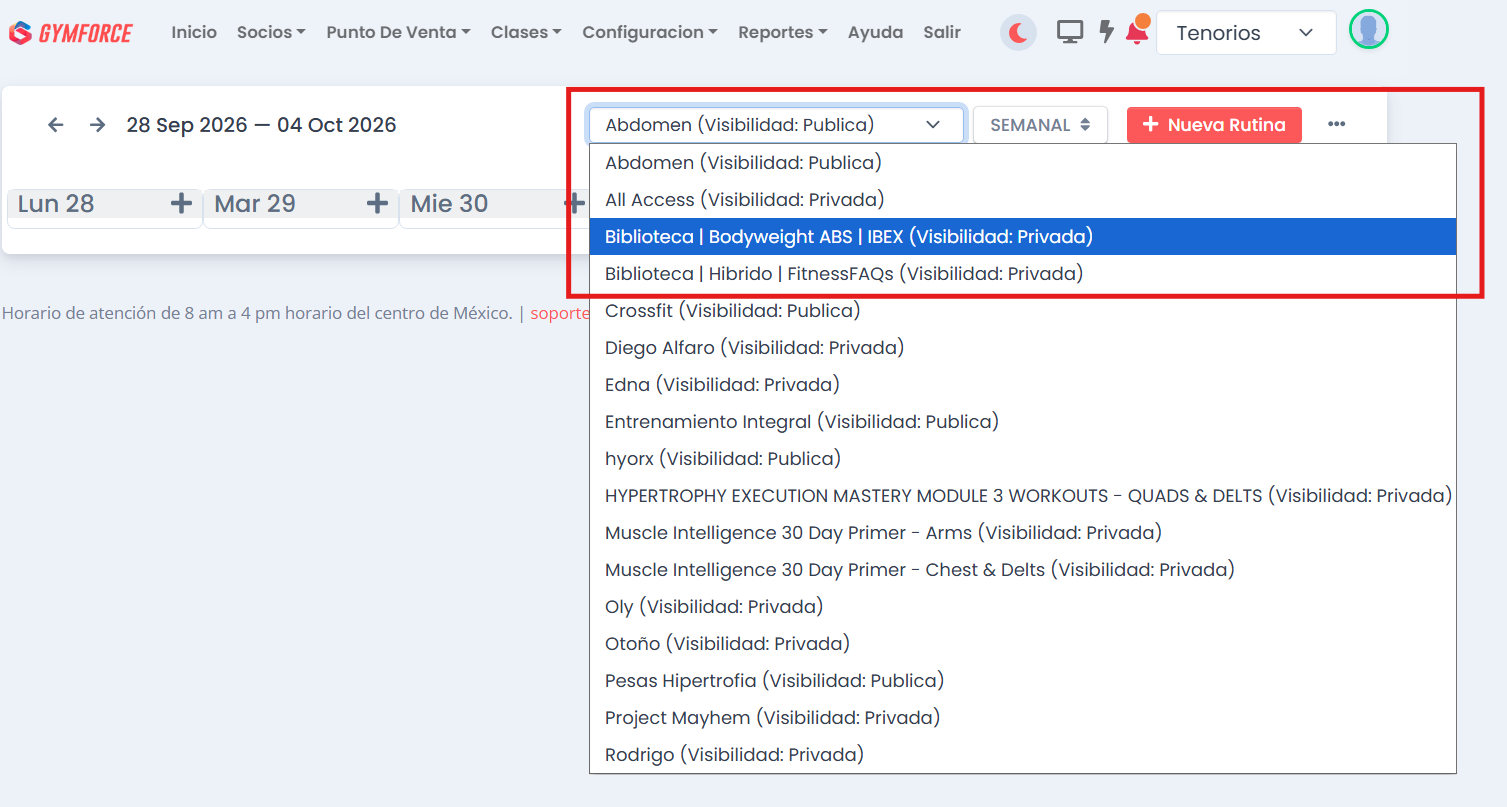This screenshot has width=1507, height=807.
Task: Go to next week arrow
Action: pos(97,125)
